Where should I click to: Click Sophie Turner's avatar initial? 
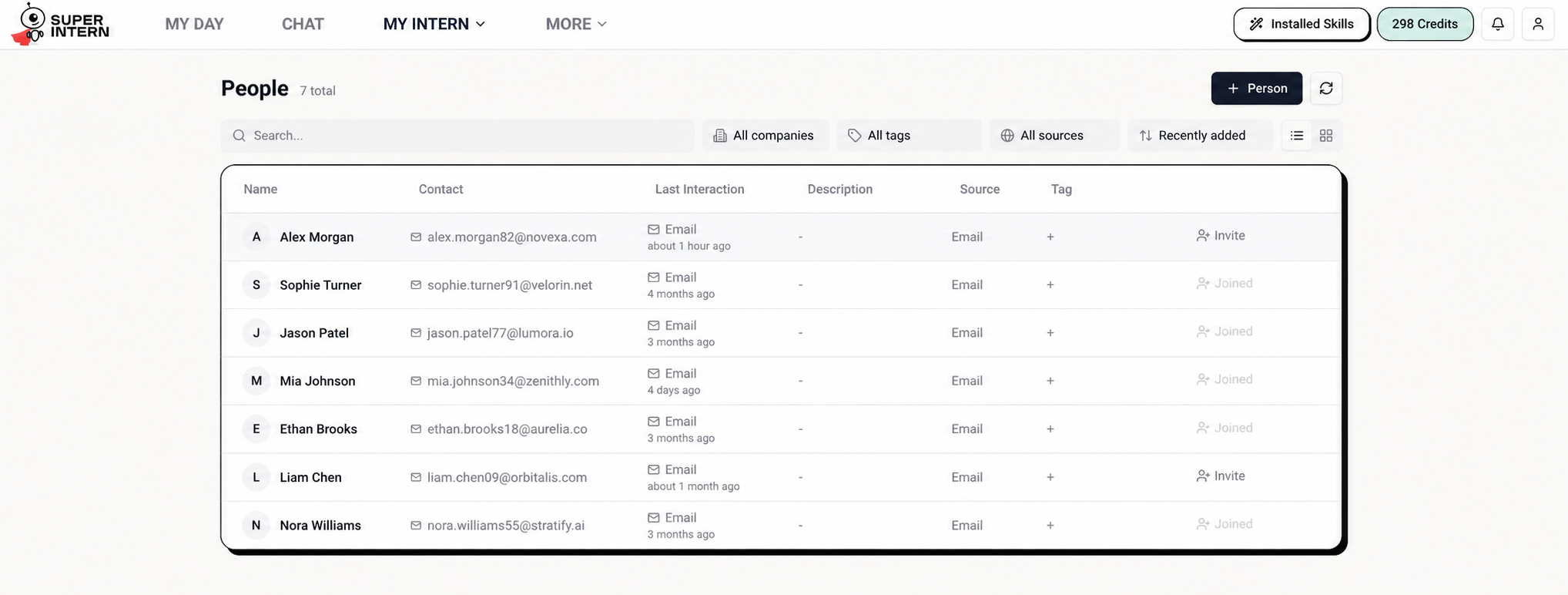click(256, 284)
